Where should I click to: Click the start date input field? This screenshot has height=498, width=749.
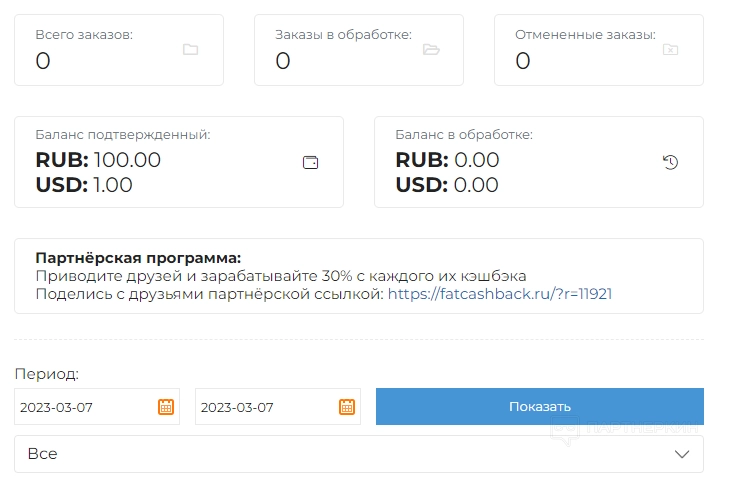click(x=85, y=407)
